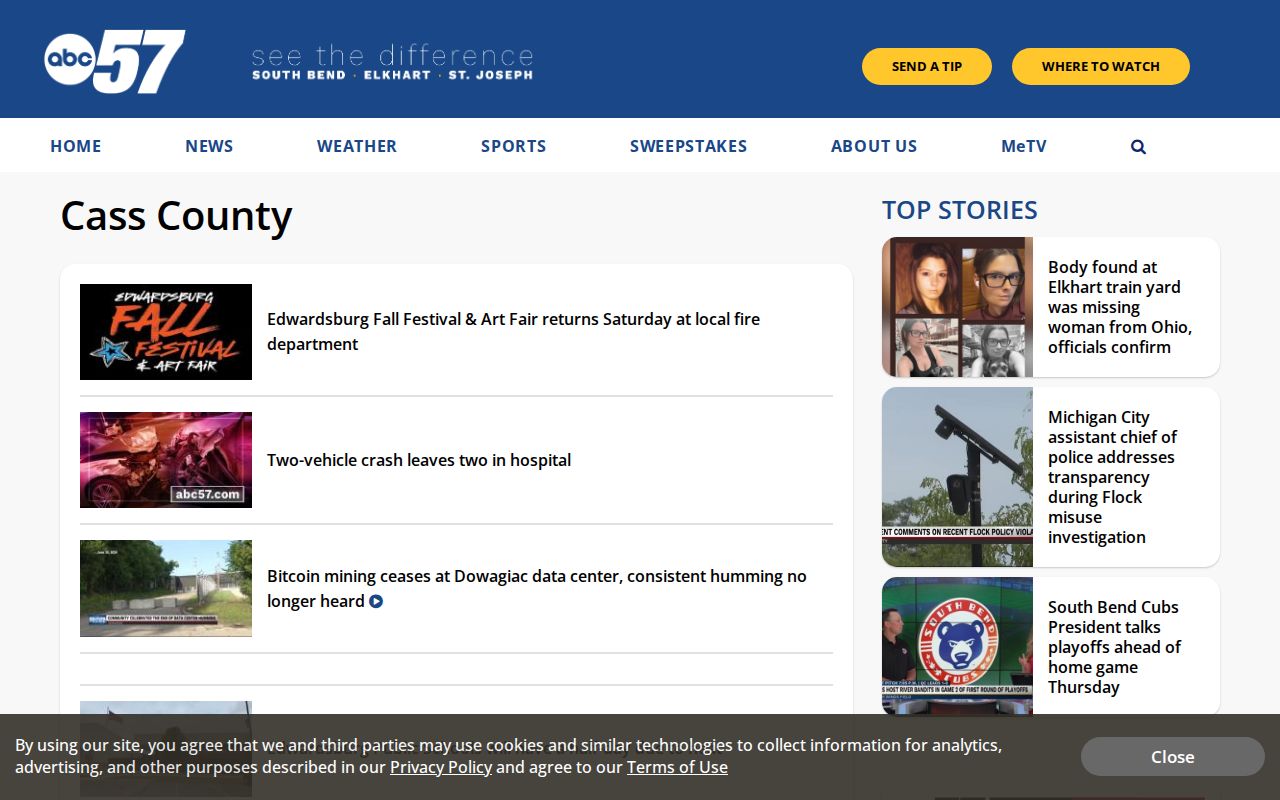Image resolution: width=1280 pixels, height=800 pixels.
Task: Click the Top Stories heading
Action: click(x=960, y=210)
